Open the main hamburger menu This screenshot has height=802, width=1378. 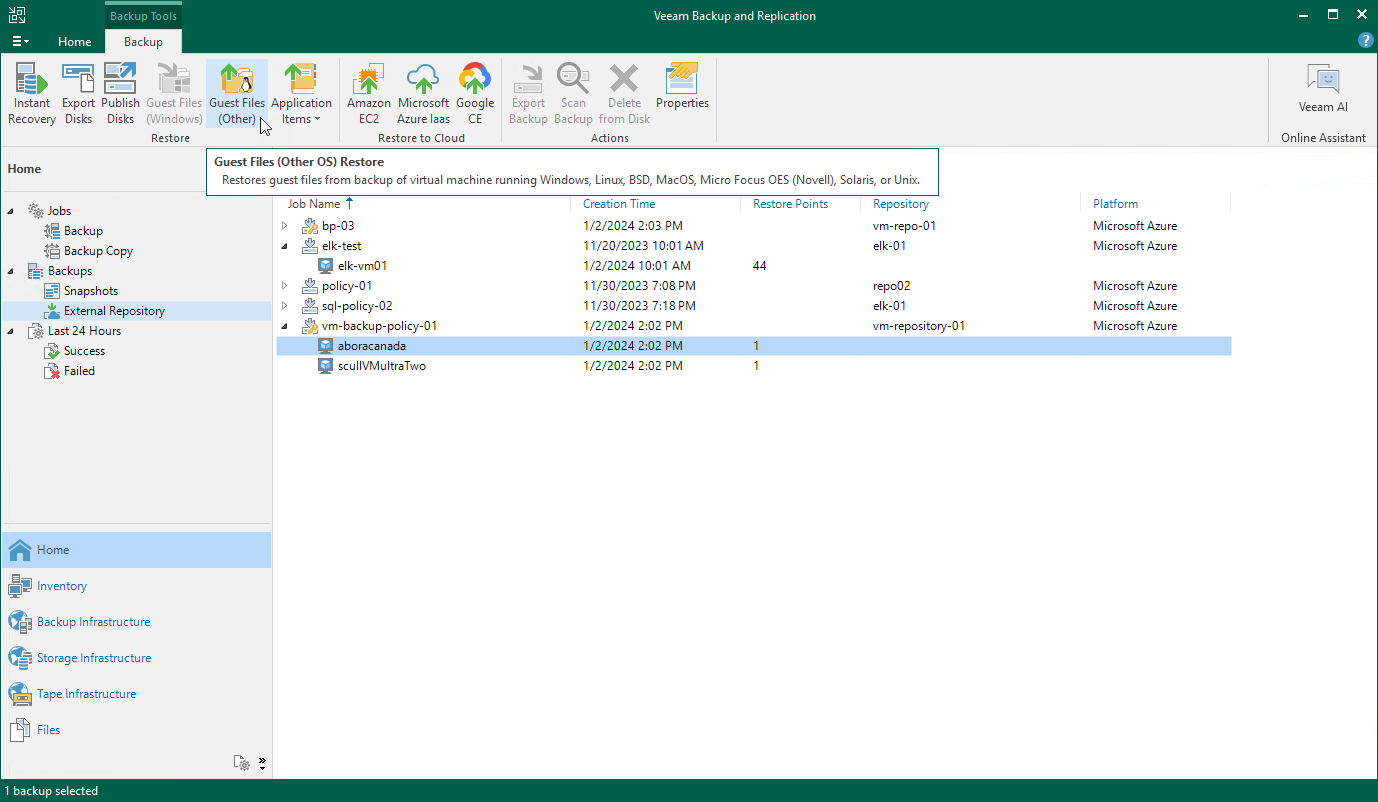pyautogui.click(x=20, y=41)
